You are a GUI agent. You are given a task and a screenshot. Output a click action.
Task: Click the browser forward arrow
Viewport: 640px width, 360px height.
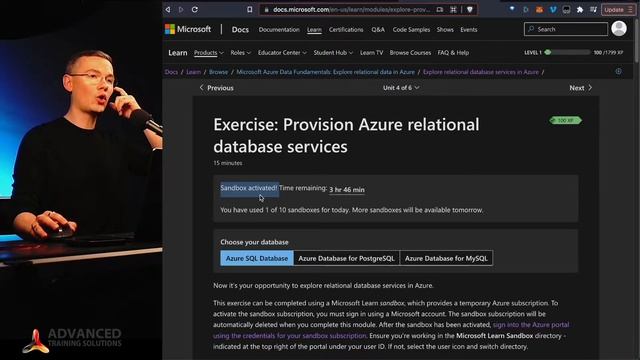(181, 9)
